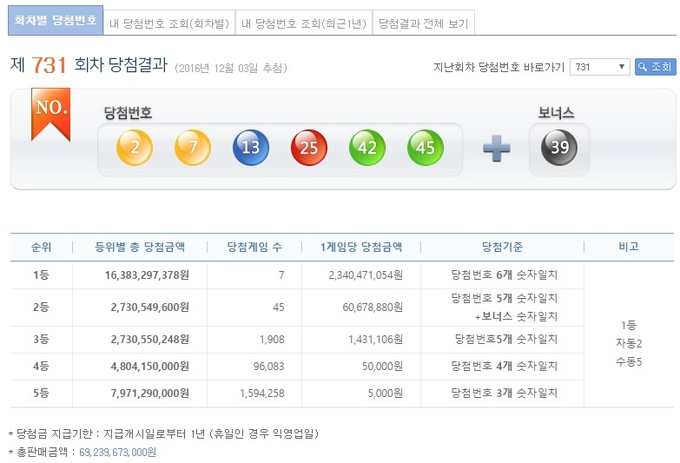Click the green lottery ball number 42
The image size is (680, 463).
[x=367, y=148]
